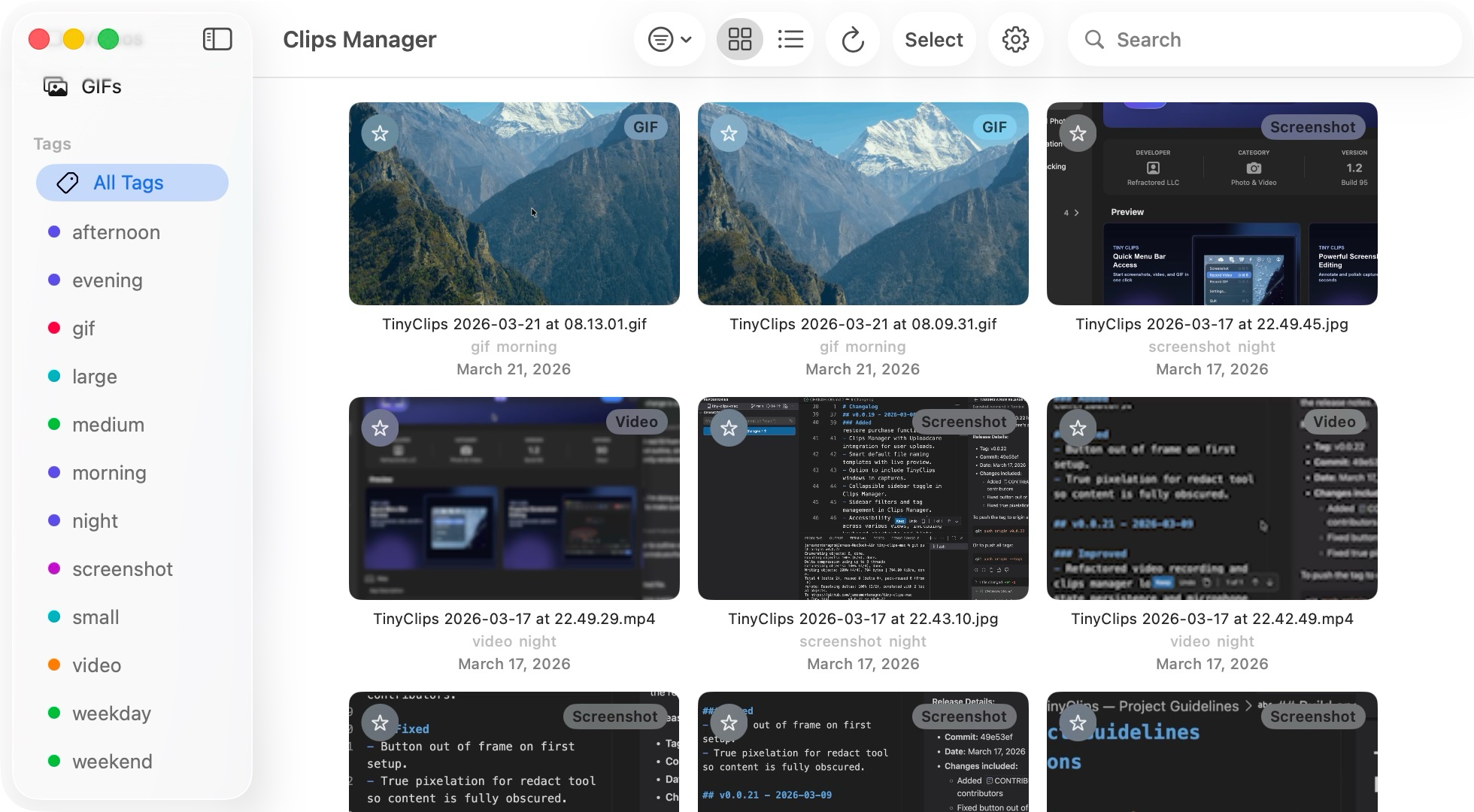The image size is (1474, 812).
Task: Click the Select button
Action: (x=934, y=39)
